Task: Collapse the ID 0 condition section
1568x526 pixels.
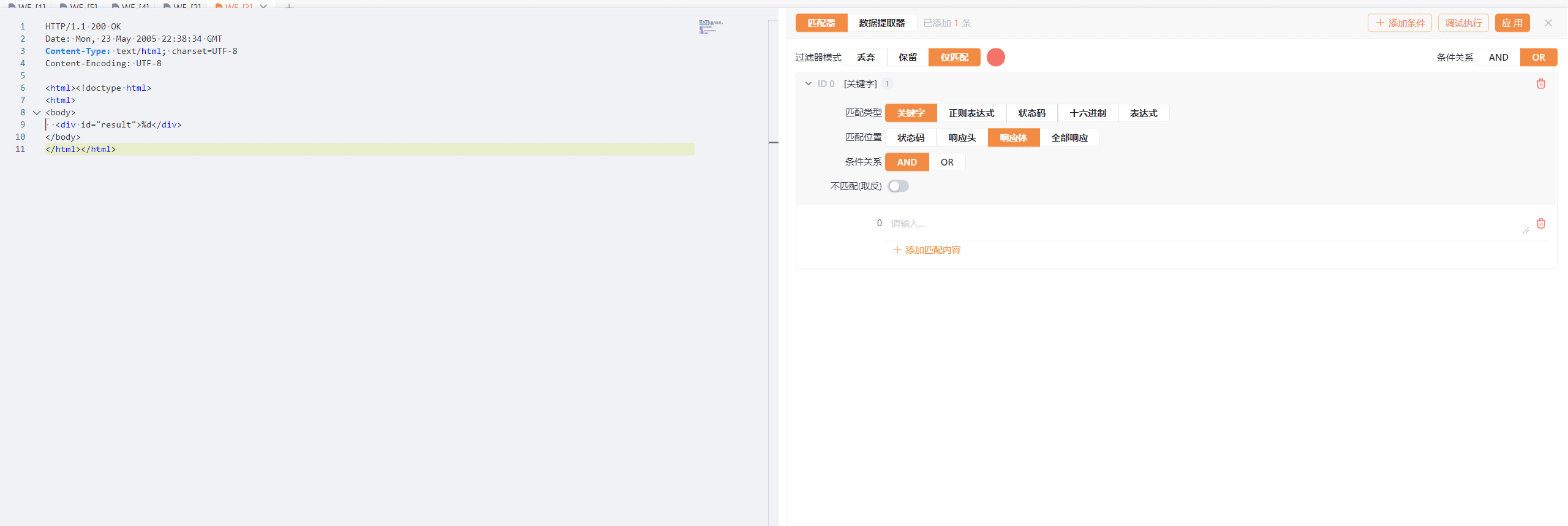Action: 809,84
